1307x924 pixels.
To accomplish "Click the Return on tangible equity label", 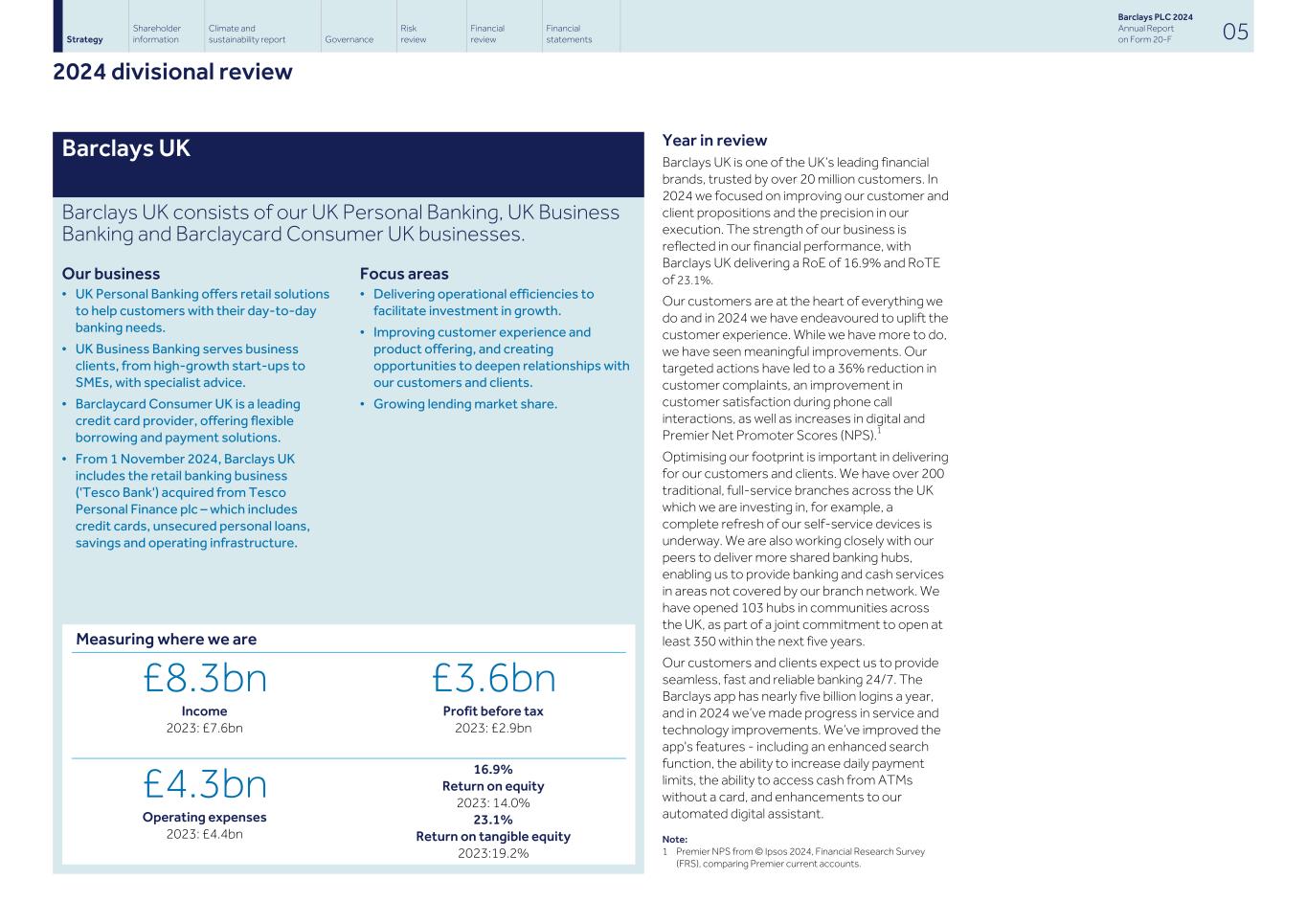I will point(493,837).
